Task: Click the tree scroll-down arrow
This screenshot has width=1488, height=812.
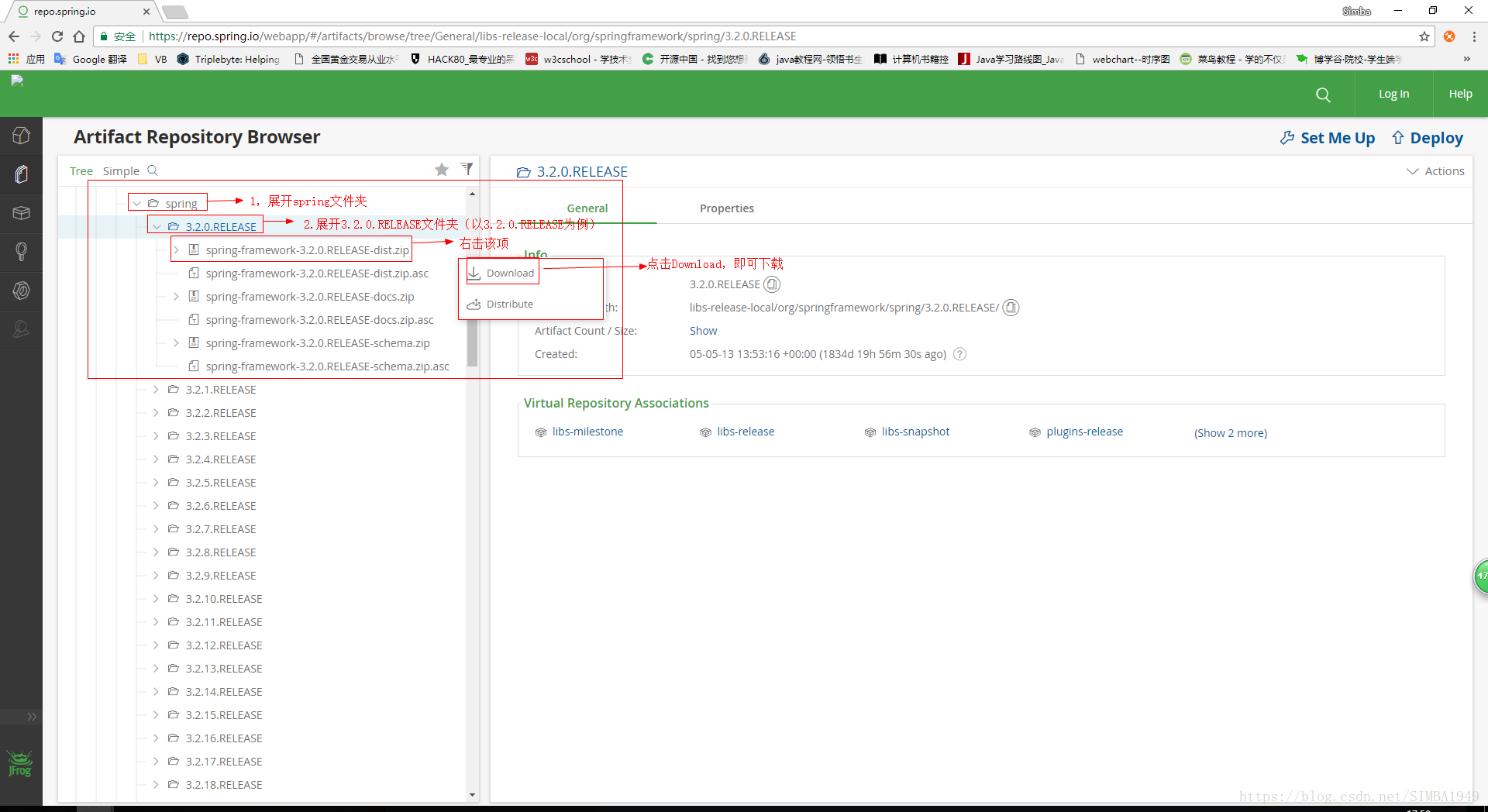Action: 472,794
